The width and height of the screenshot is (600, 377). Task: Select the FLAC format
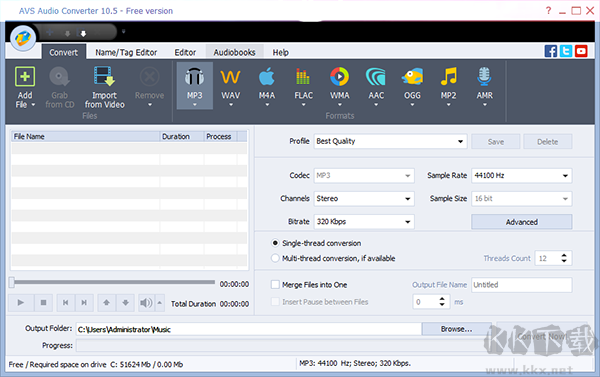pyautogui.click(x=303, y=86)
